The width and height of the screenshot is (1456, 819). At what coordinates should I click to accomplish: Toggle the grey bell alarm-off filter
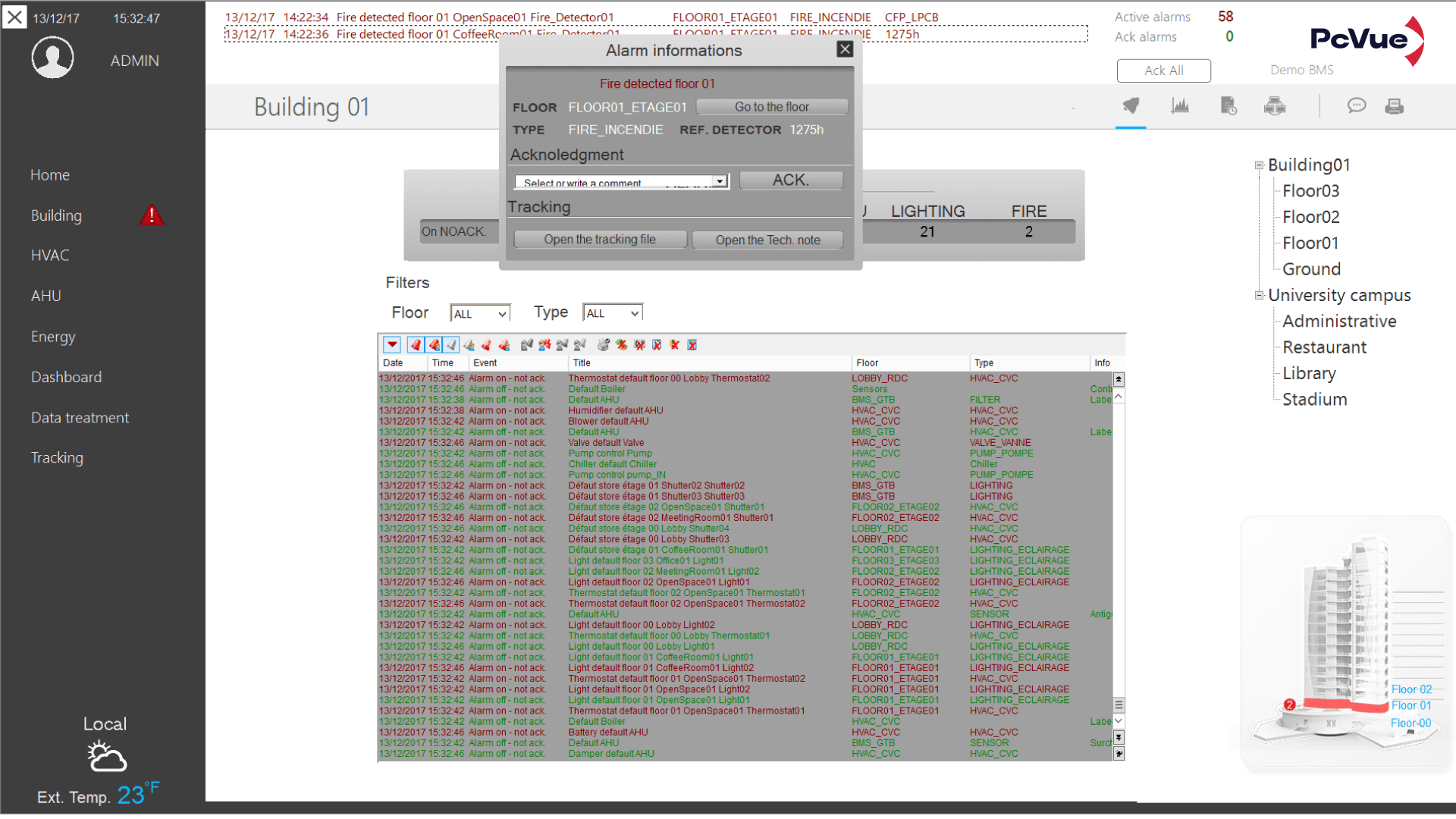point(452,345)
